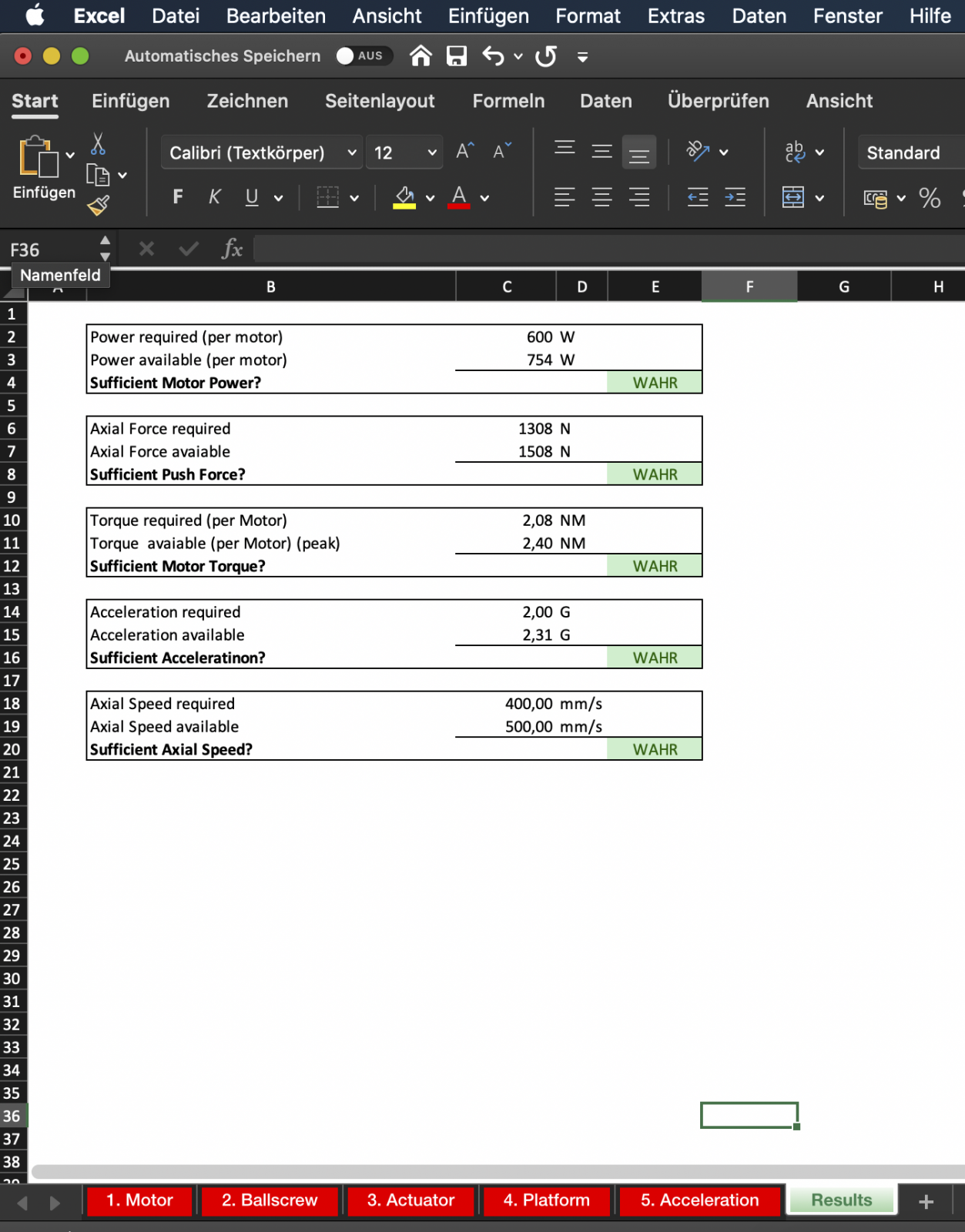Switch to the Formeln ribbon tab
The height and width of the screenshot is (1232, 965).
coord(508,101)
